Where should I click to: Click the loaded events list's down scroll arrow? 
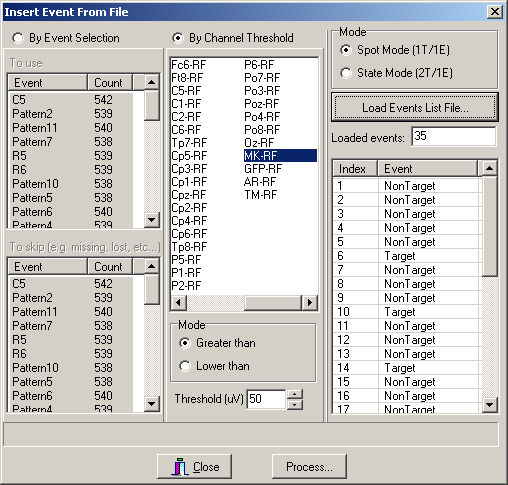point(489,405)
